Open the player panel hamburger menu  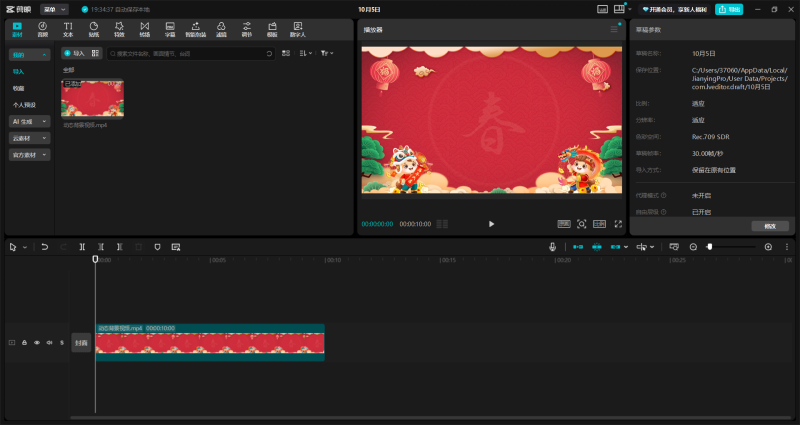614,30
